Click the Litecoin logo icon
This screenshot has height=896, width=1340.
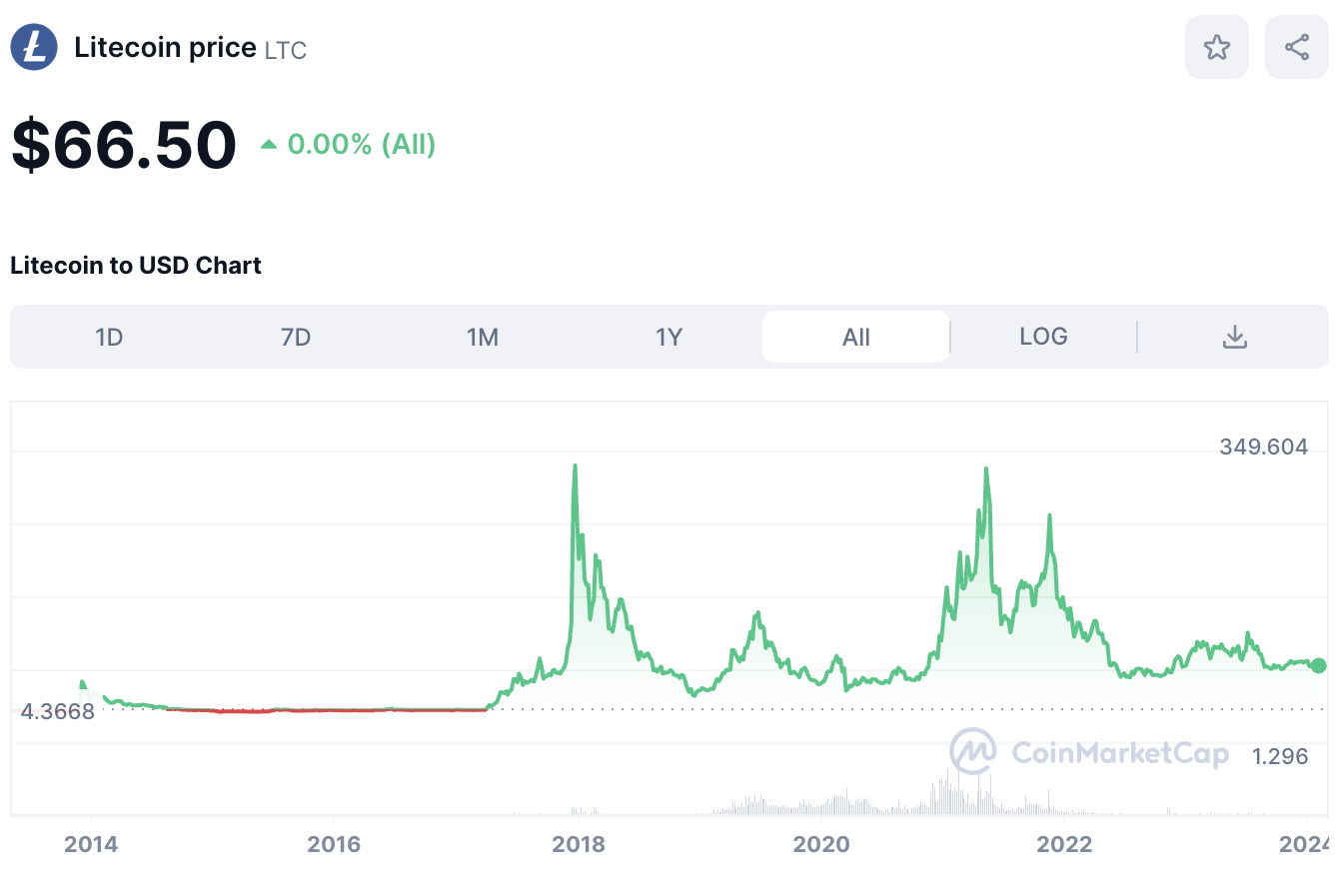point(34,47)
